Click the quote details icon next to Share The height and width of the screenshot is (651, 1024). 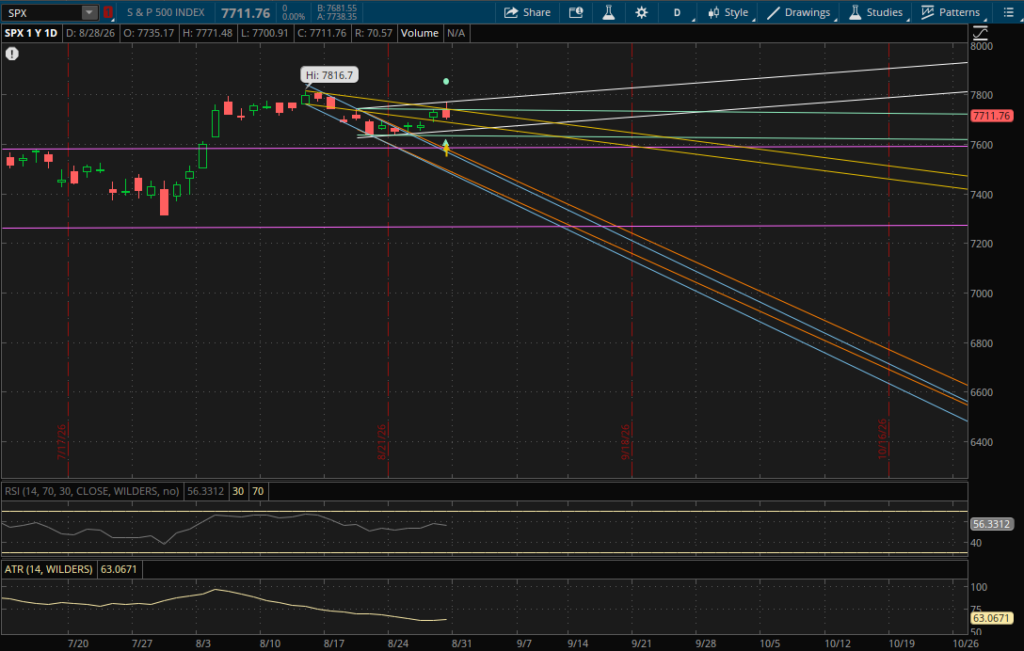(x=575, y=12)
